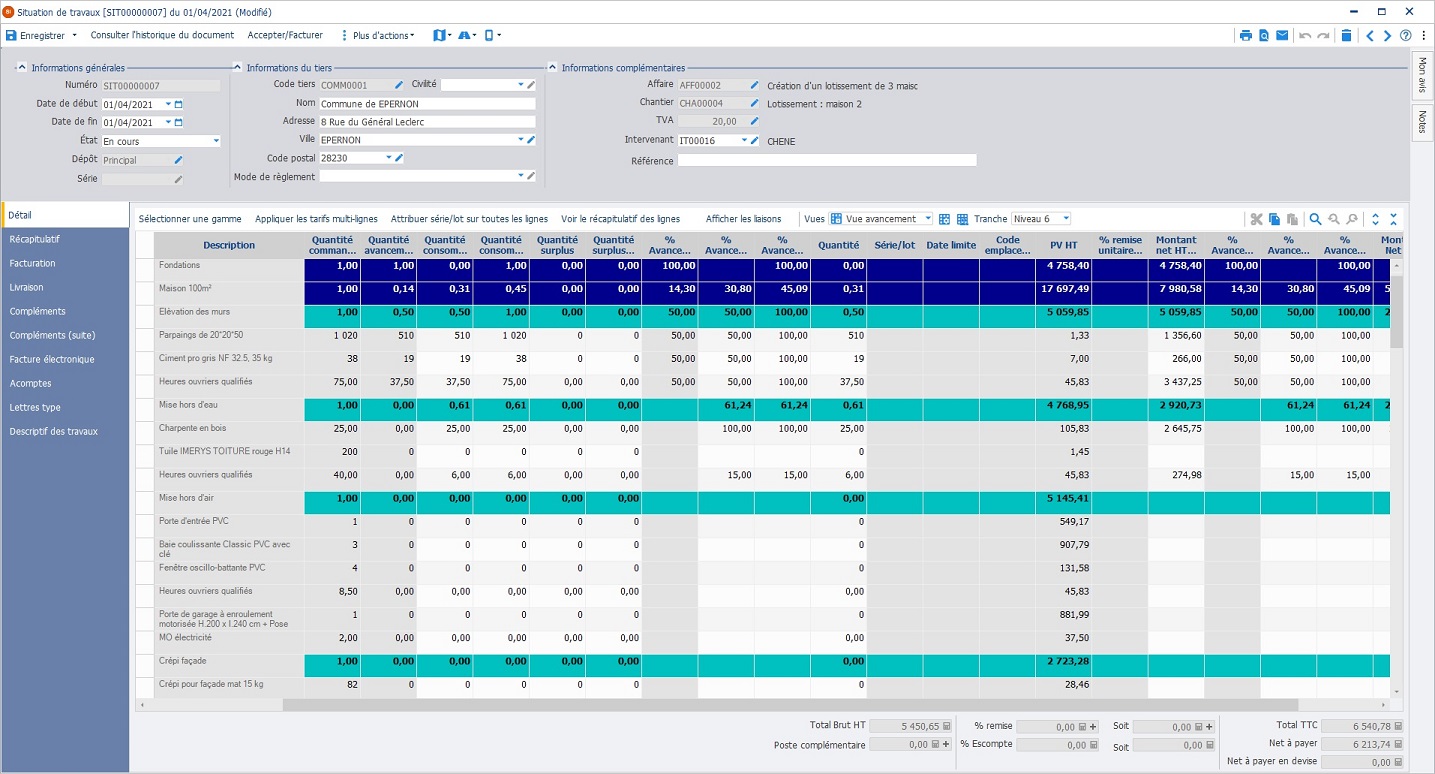Image resolution: width=1435 pixels, height=774 pixels.
Task: Switch to the Facturation tab
Action: click(x=65, y=263)
